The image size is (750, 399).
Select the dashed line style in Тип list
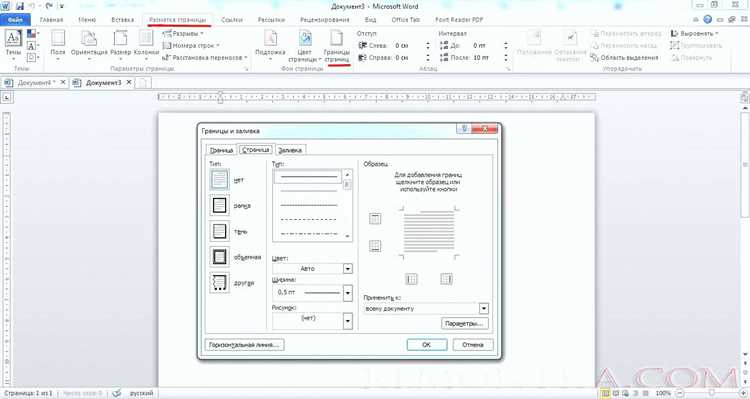[x=309, y=220]
